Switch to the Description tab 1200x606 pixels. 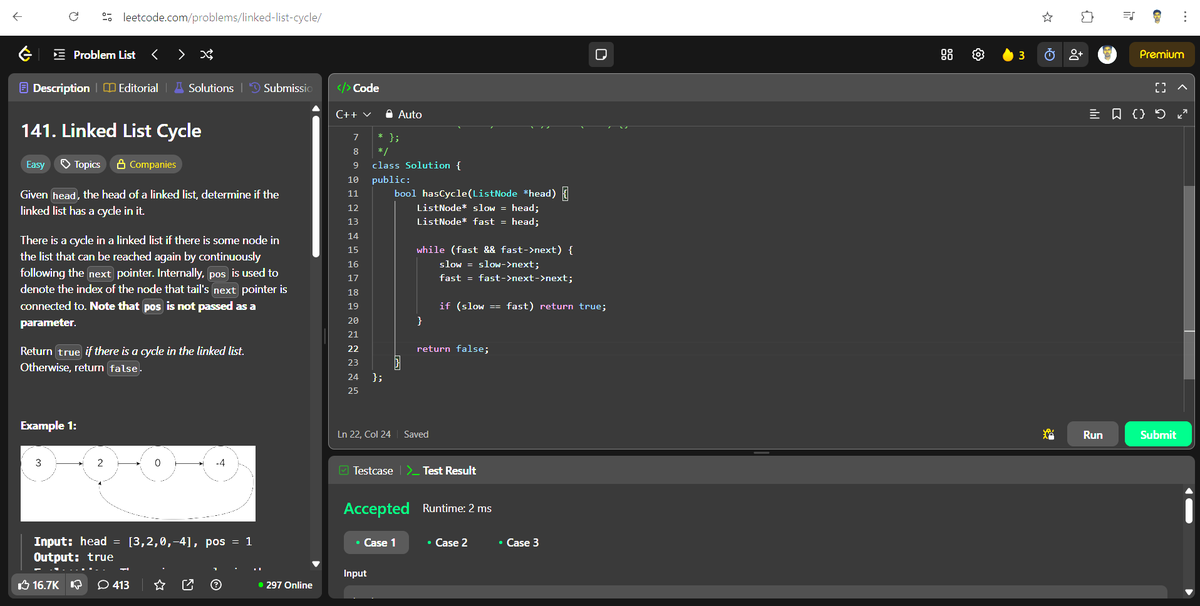tap(55, 88)
